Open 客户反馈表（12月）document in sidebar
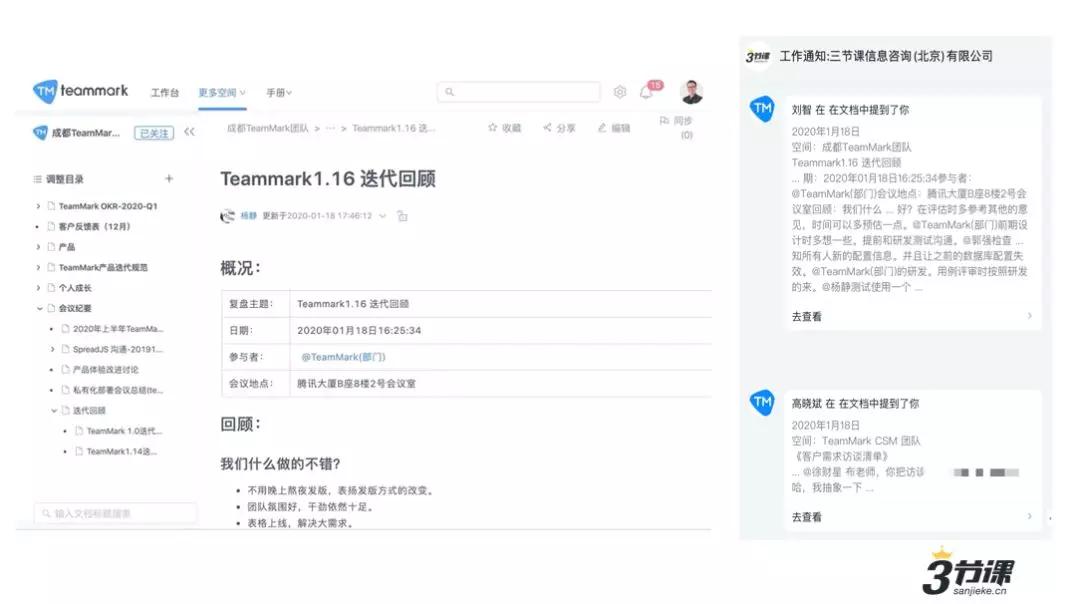 tap(94, 227)
